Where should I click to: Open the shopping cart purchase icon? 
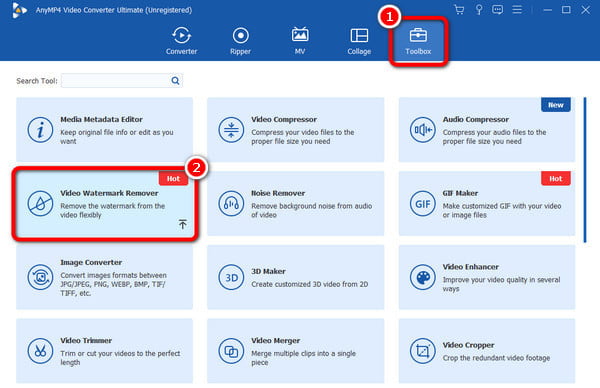(x=459, y=10)
